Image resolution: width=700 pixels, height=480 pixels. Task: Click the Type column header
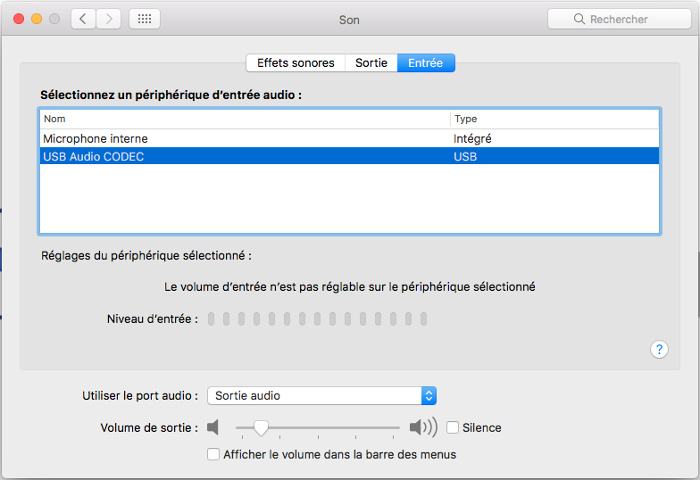click(554, 119)
